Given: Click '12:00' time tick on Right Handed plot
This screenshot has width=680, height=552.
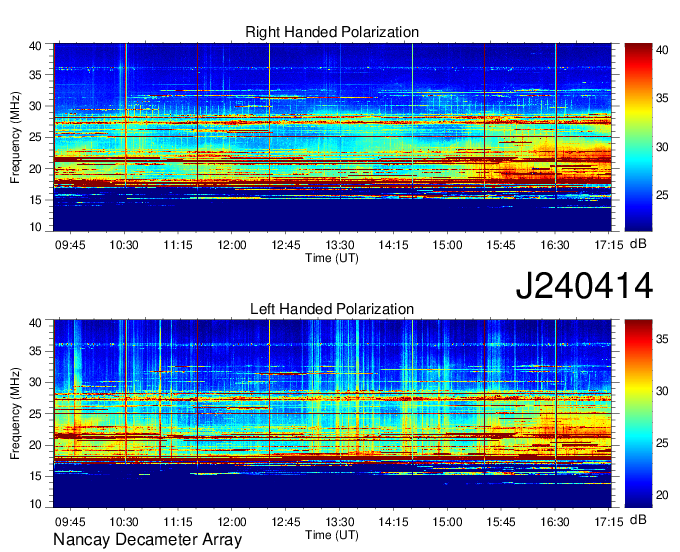Looking at the screenshot, I should point(232,245).
